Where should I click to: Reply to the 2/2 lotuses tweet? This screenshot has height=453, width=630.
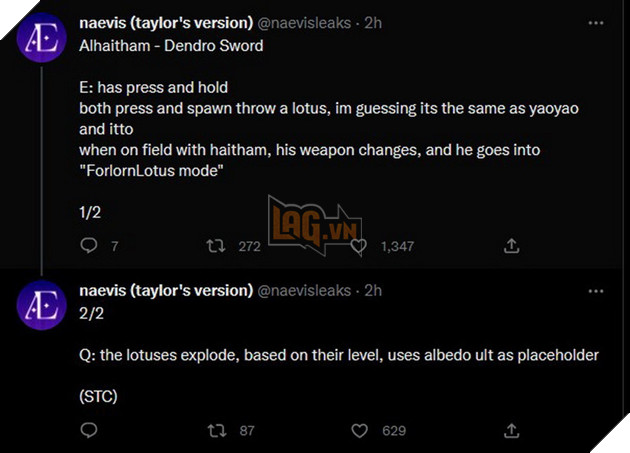coord(88,431)
